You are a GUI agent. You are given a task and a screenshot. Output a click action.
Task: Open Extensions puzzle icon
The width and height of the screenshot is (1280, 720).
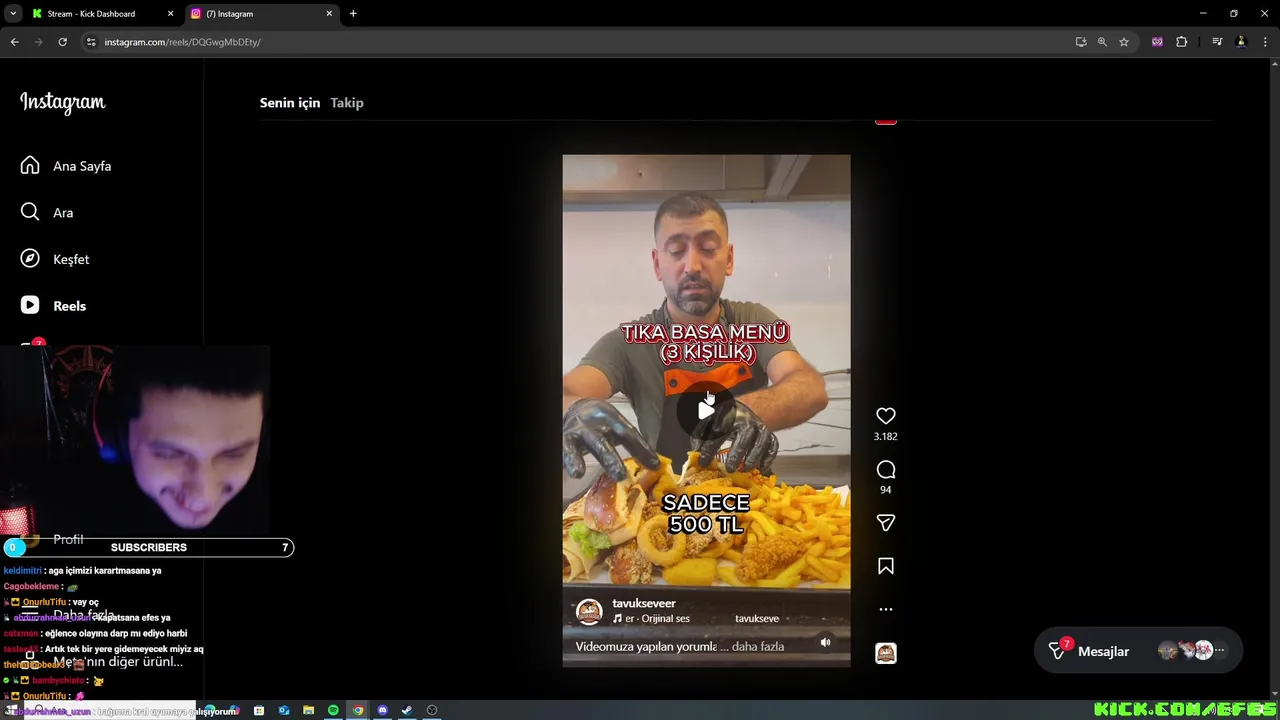(x=1181, y=42)
